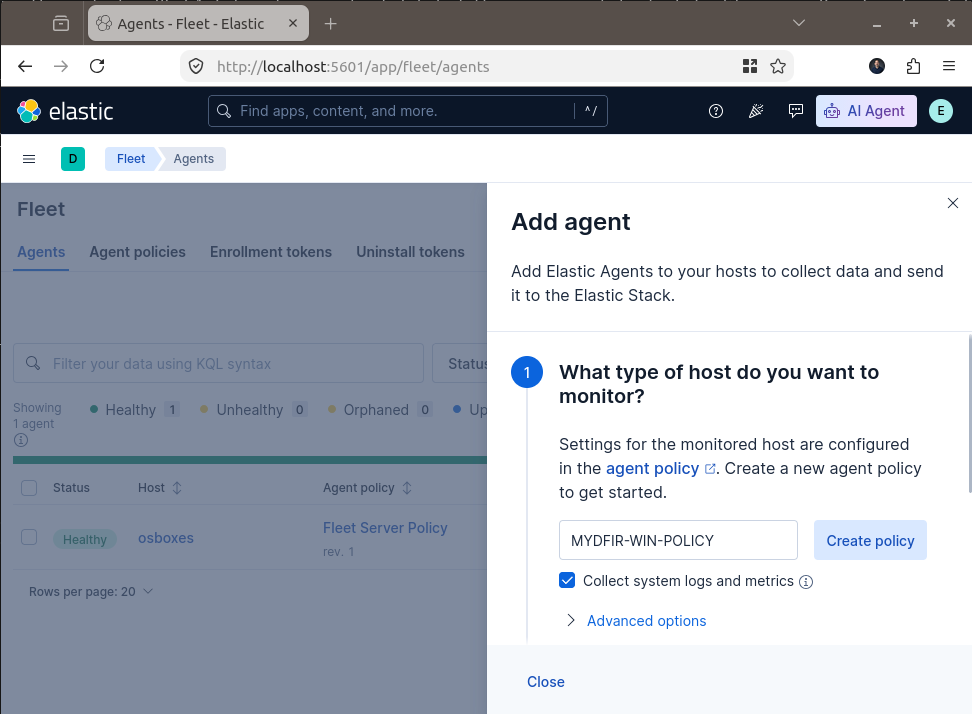The height and width of the screenshot is (714, 972).
Task: Open the tab list dropdown chevron
Action: pos(799,23)
